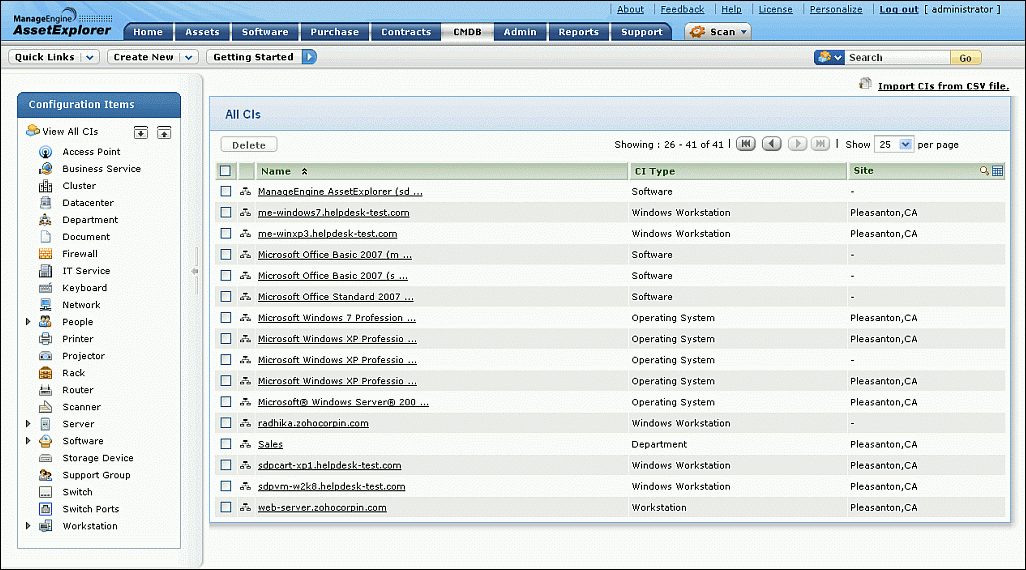Open relationship map icon for radhika.zohocorpin.com

coord(245,423)
